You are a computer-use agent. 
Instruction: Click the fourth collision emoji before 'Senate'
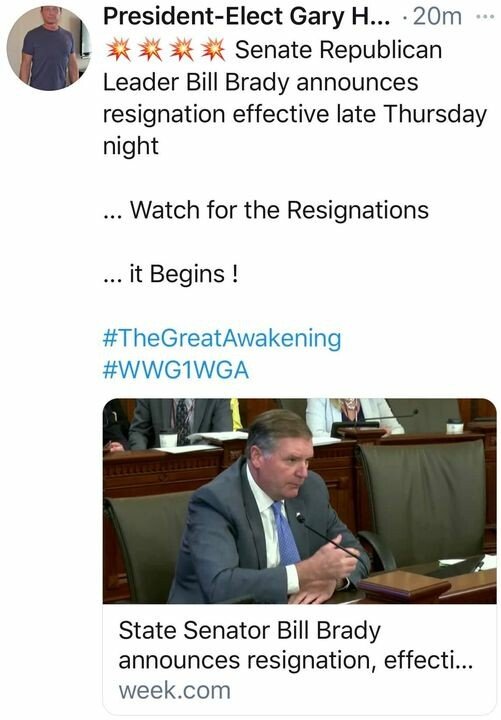click(213, 50)
